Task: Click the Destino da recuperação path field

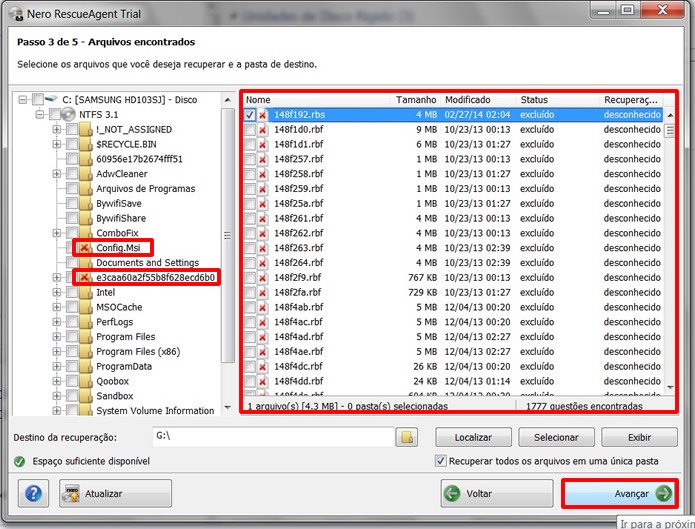Action: click(x=273, y=437)
